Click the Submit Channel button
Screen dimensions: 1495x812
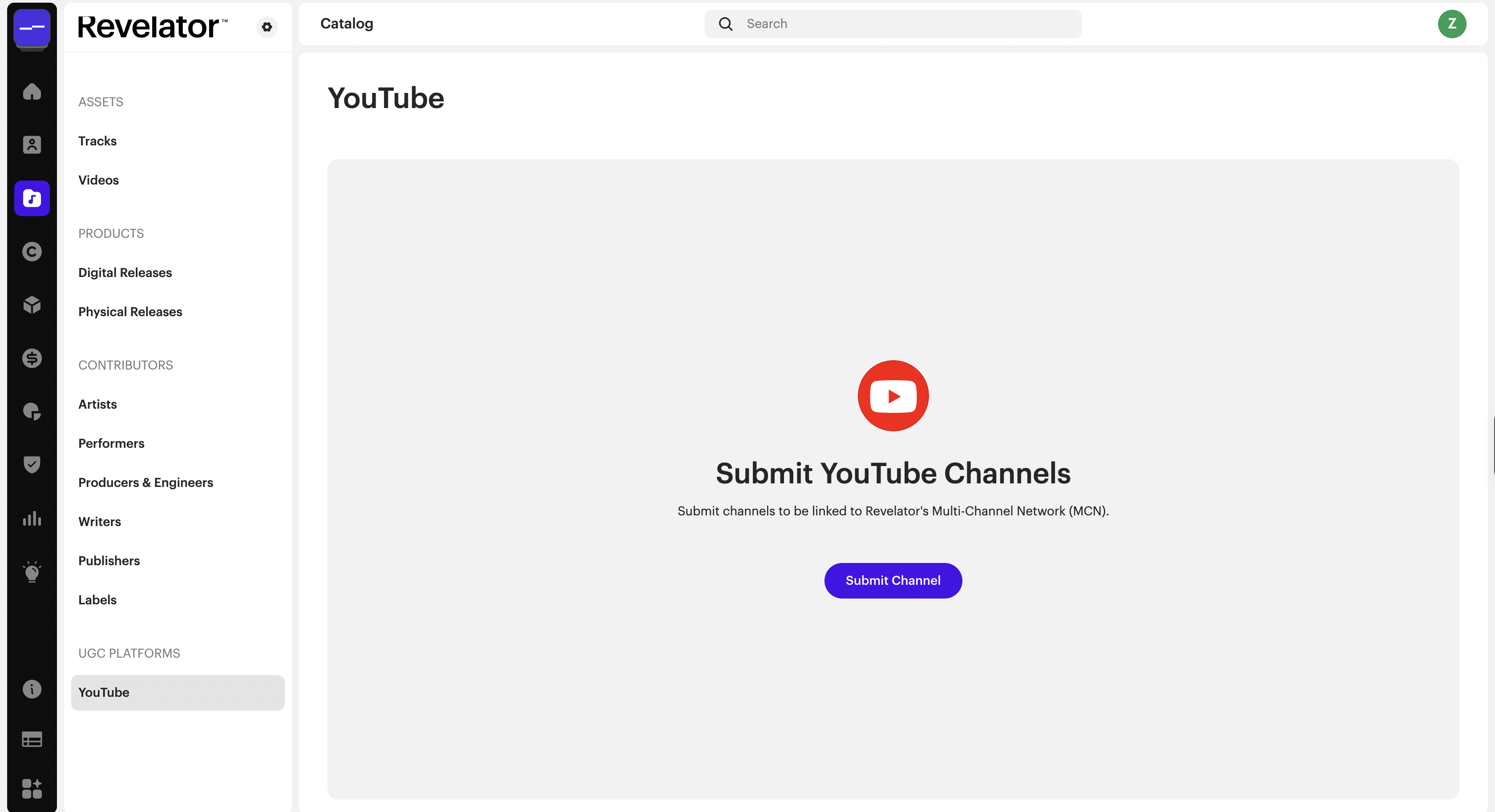(x=893, y=581)
